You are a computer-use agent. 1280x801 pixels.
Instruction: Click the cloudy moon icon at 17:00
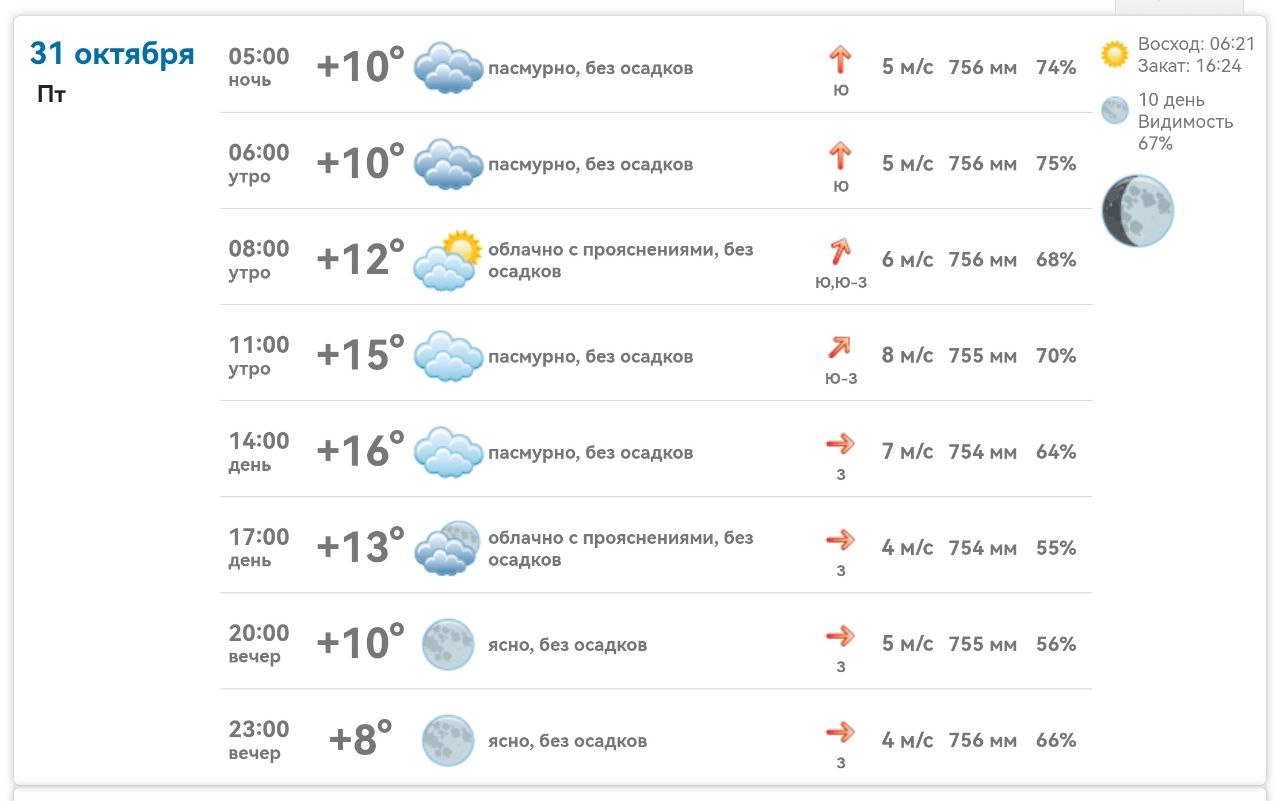pos(448,548)
